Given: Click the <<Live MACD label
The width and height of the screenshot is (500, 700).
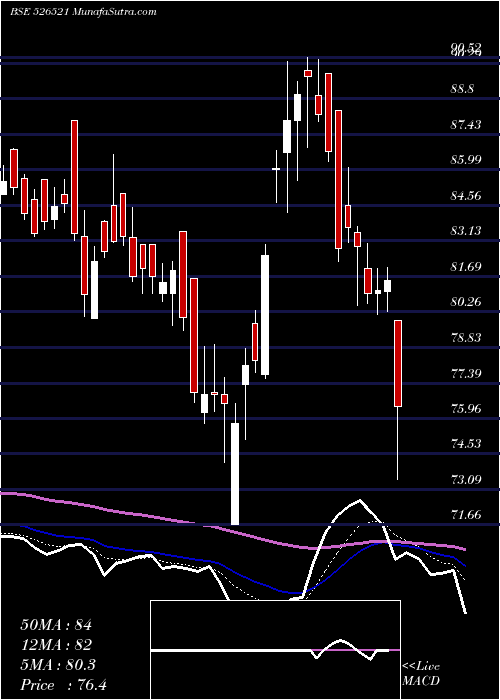Looking at the screenshot, I should click(x=421, y=673).
